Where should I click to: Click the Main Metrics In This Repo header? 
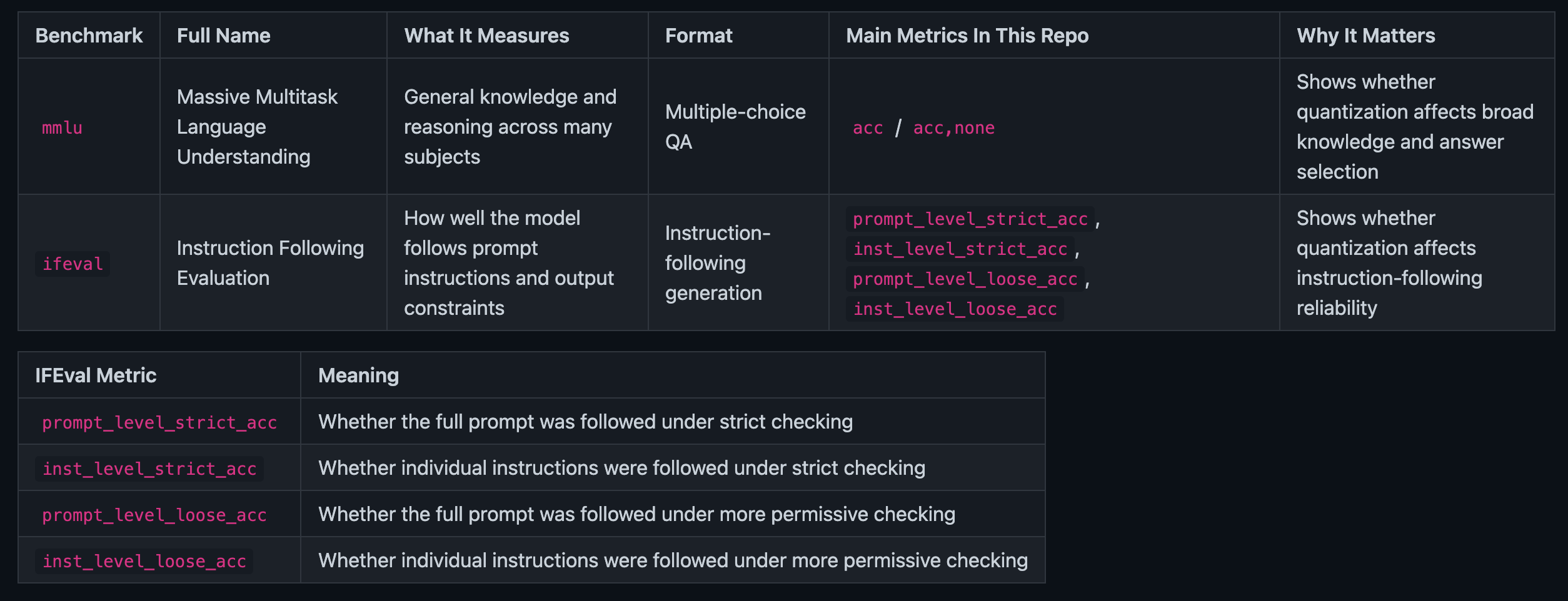[967, 36]
